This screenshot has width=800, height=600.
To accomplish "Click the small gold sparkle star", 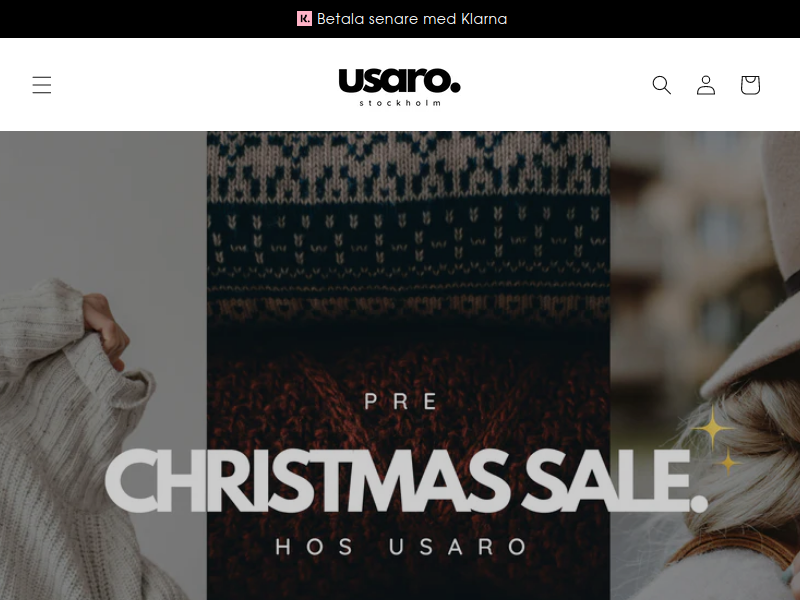I will (728, 463).
